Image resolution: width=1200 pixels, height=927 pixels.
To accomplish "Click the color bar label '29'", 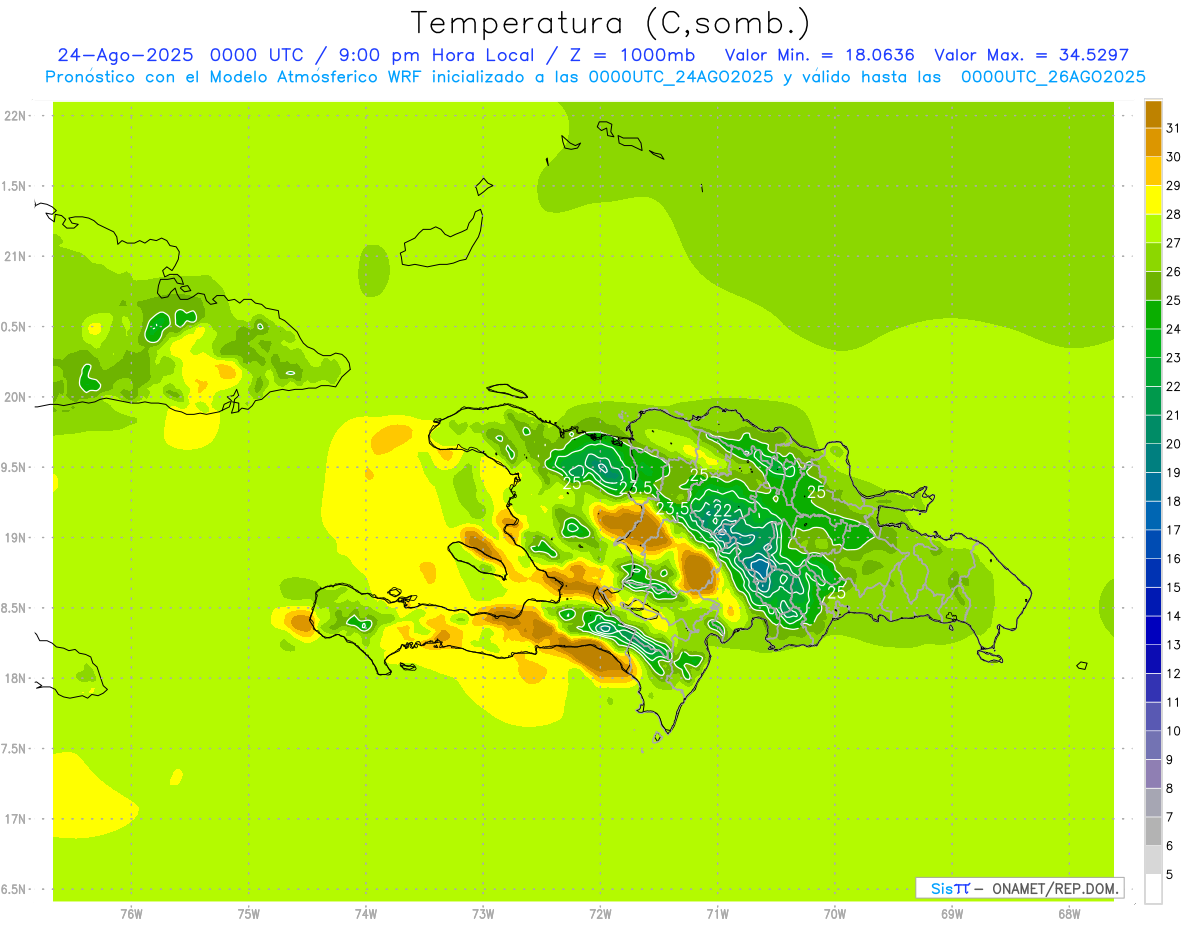I will (x=1173, y=185).
